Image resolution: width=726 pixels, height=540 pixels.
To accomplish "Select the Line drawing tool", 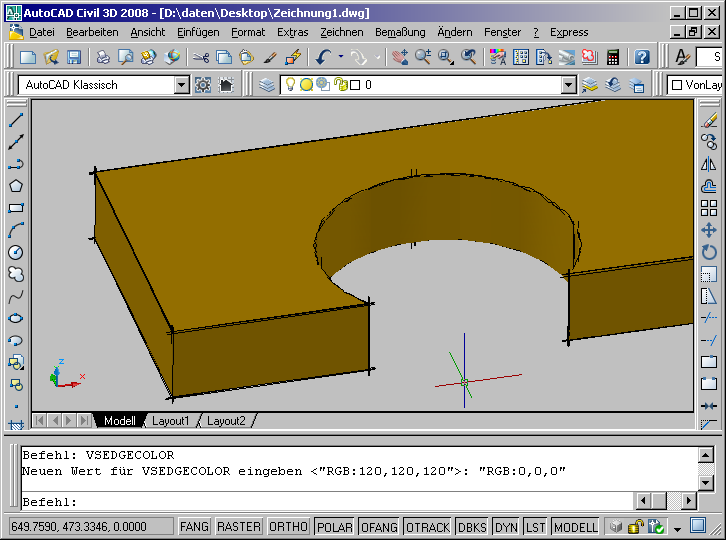I will point(15,120).
